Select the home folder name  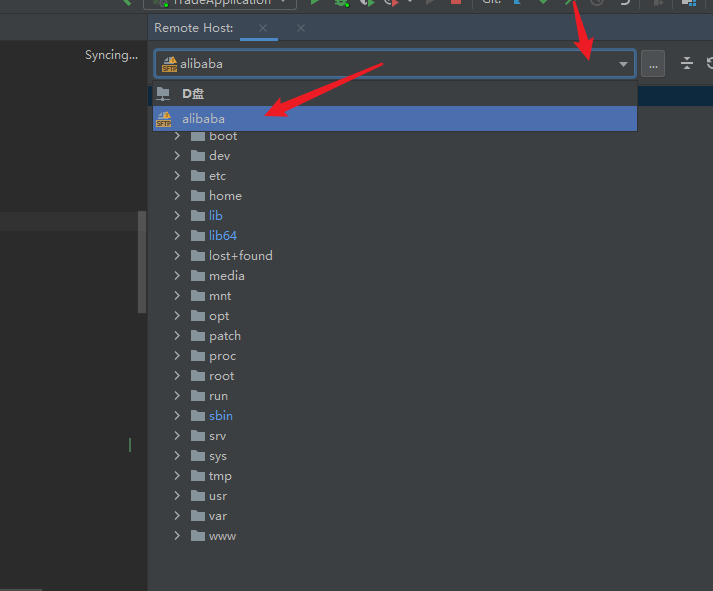pos(226,196)
